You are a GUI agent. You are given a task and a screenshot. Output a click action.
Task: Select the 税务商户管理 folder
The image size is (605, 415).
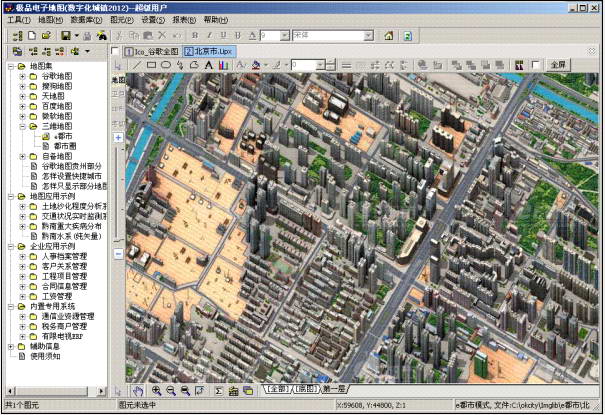pyautogui.click(x=64, y=327)
